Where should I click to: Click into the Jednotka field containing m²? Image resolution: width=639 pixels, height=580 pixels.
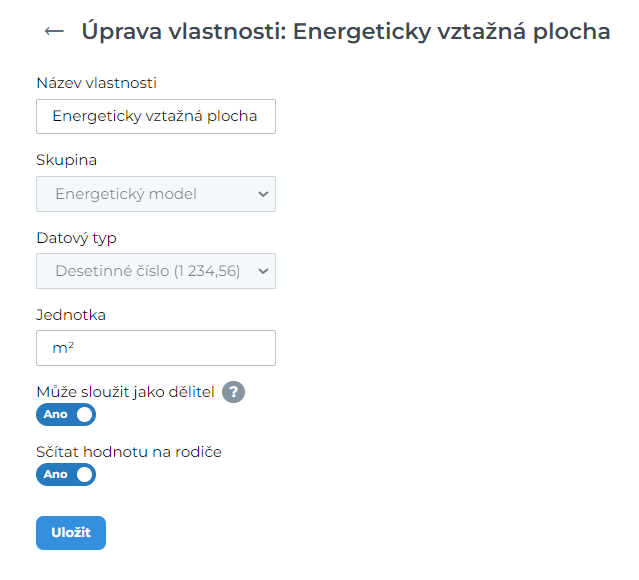pos(155,348)
